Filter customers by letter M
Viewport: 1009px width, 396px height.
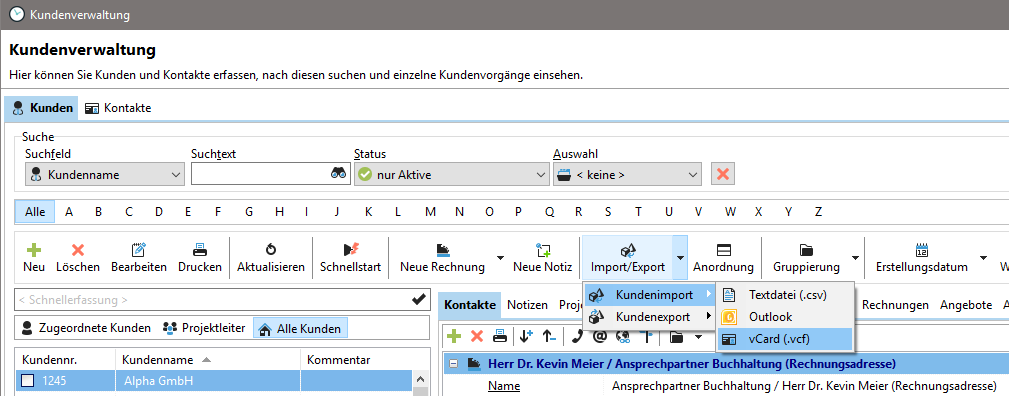(430, 211)
